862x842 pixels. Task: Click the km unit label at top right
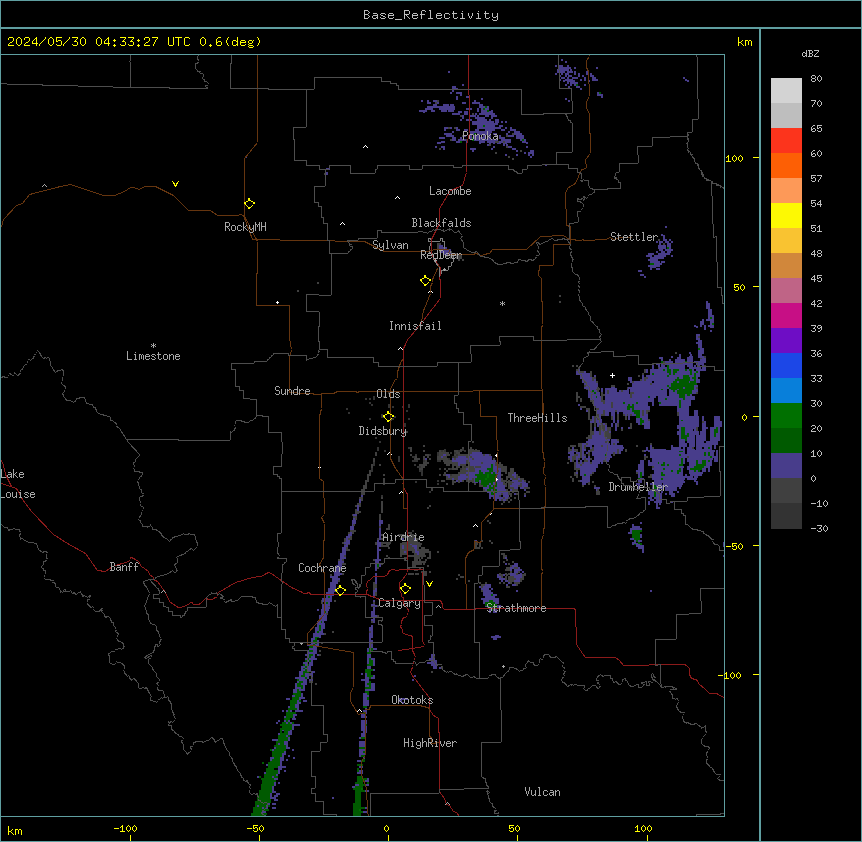(x=744, y=42)
